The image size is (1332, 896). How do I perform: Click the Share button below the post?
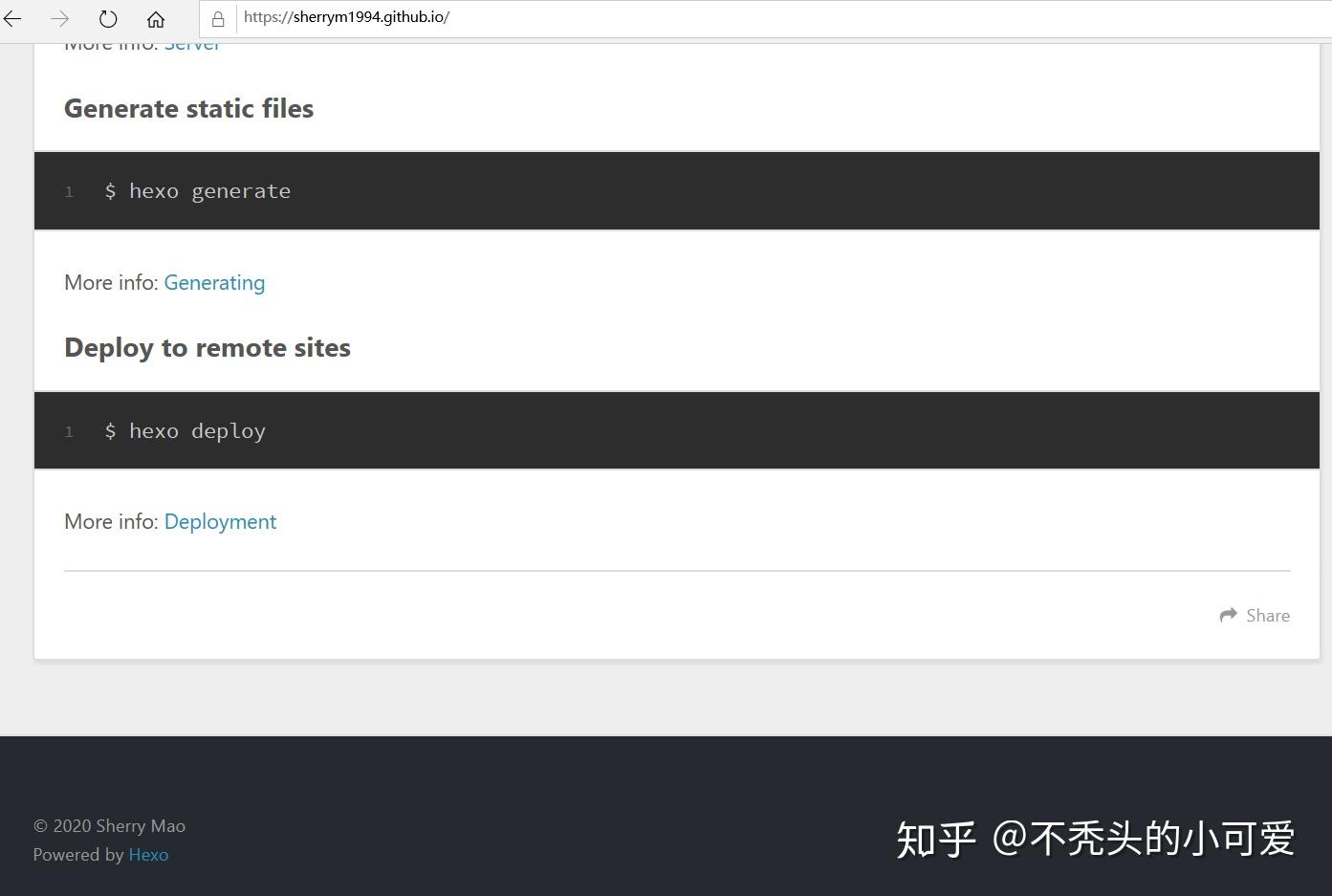(1255, 615)
